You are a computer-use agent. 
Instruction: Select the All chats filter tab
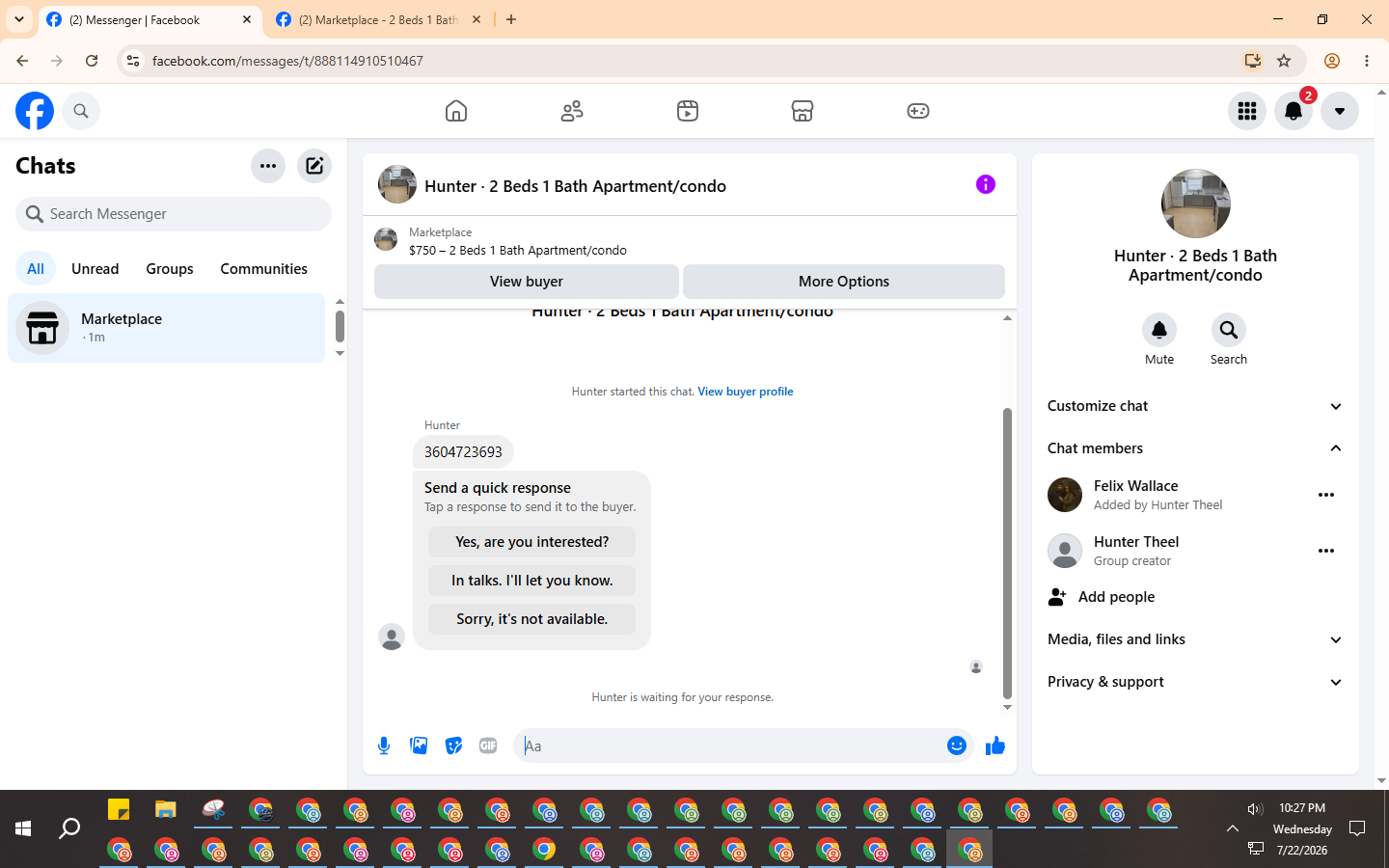(36, 269)
